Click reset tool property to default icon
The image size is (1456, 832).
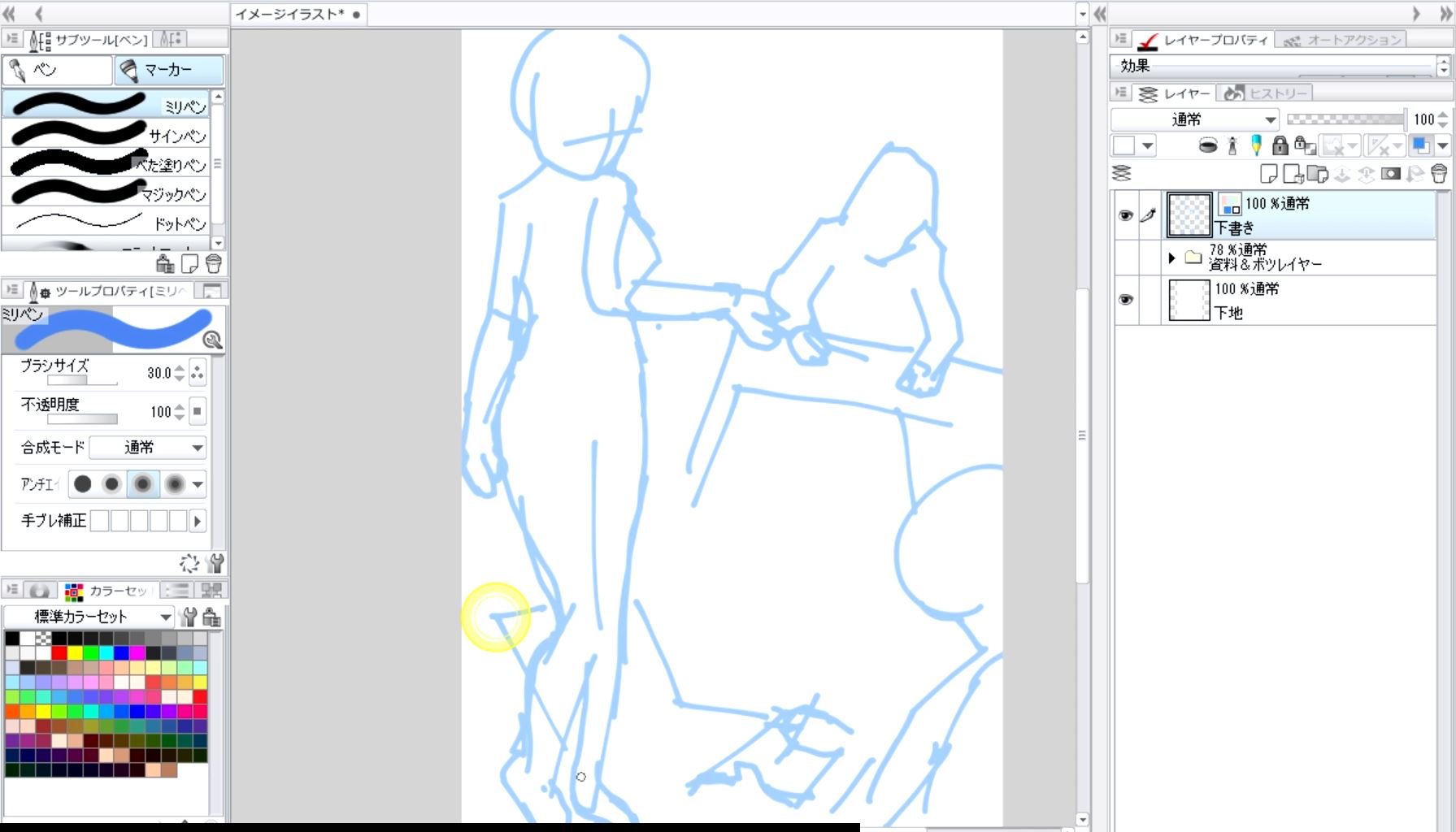189,563
